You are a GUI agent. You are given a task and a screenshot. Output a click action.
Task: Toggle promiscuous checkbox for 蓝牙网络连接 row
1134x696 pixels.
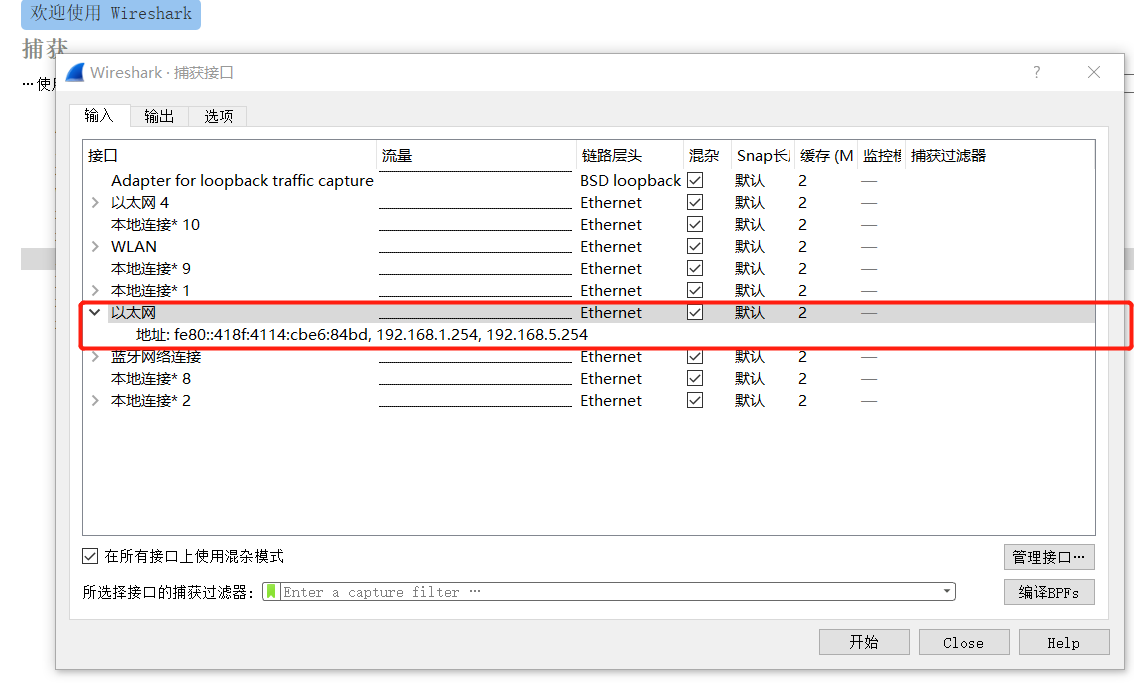click(x=695, y=357)
